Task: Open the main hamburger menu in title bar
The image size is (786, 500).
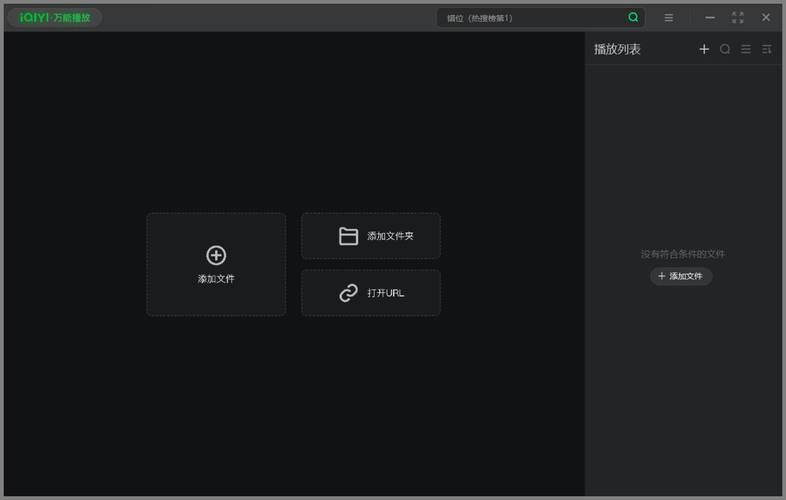Action: tap(668, 18)
